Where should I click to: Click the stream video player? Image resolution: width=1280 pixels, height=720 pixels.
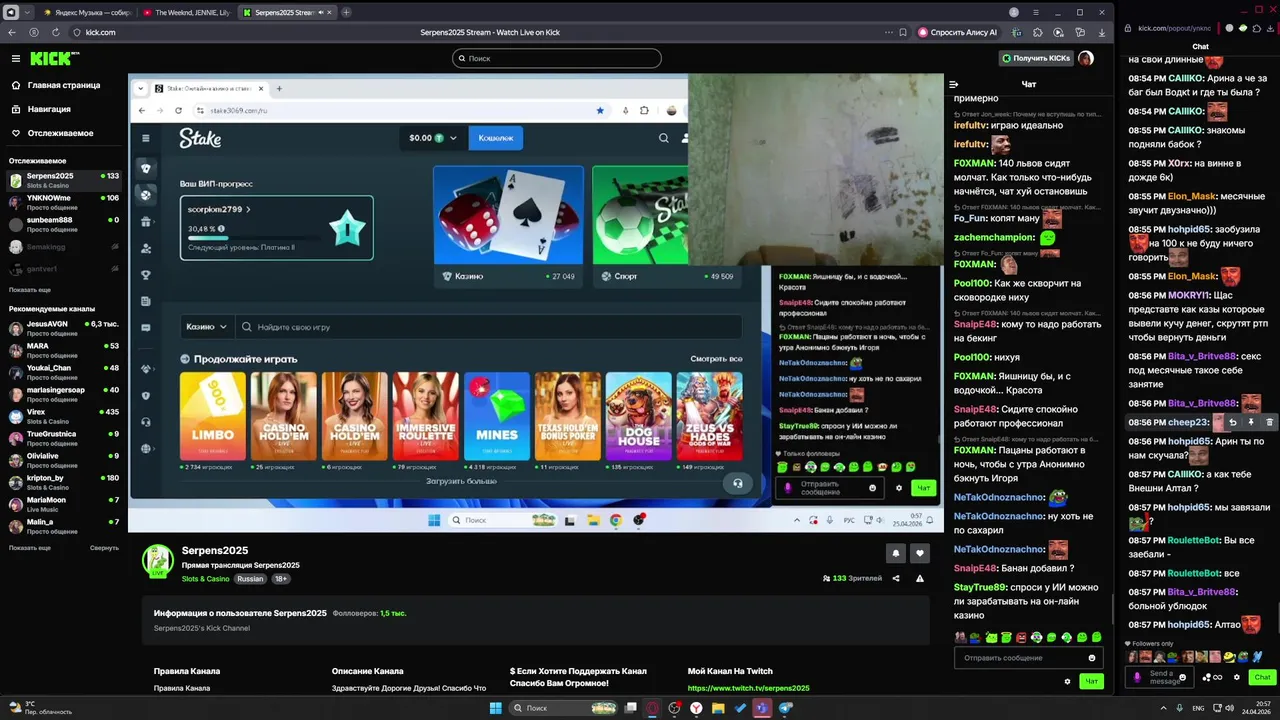[x=535, y=303]
